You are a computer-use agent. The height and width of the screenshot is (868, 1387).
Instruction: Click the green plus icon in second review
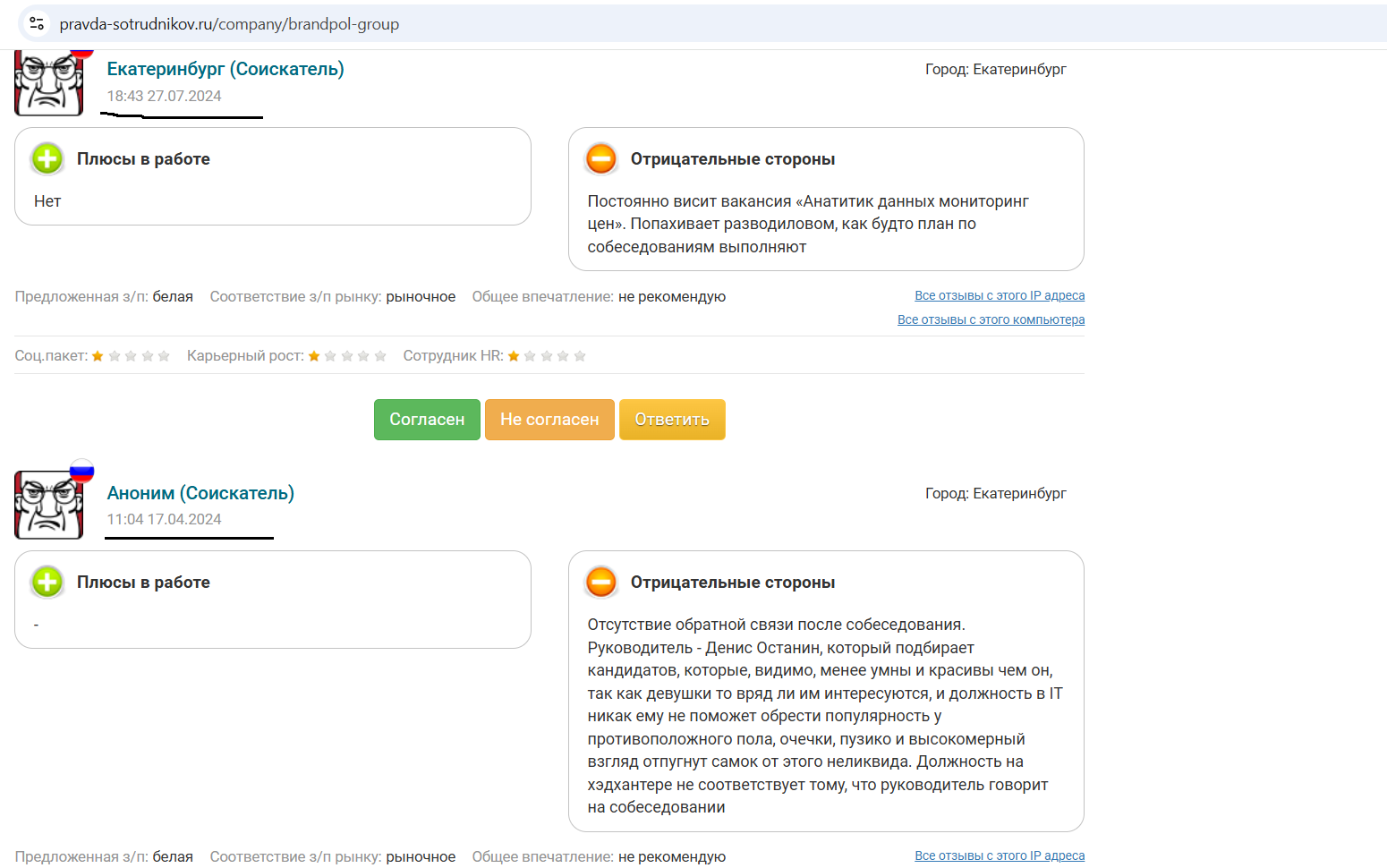tap(47, 583)
